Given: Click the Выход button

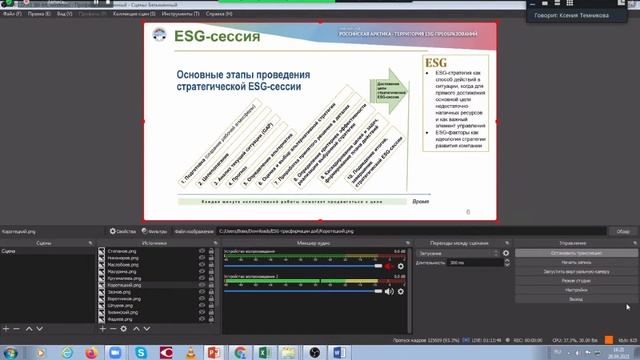Looking at the screenshot, I should [576, 299].
